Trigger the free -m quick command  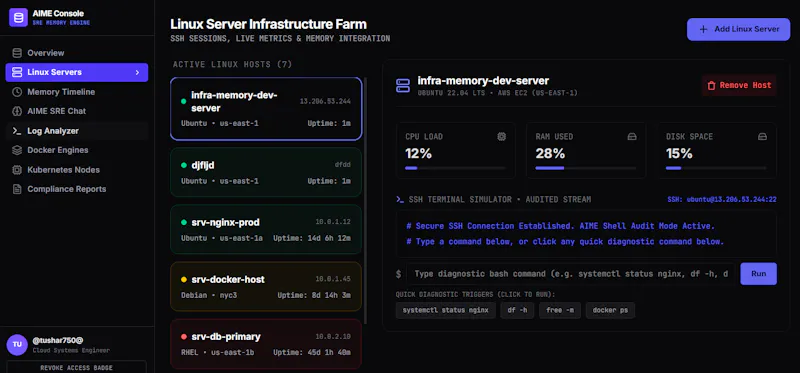coord(560,310)
